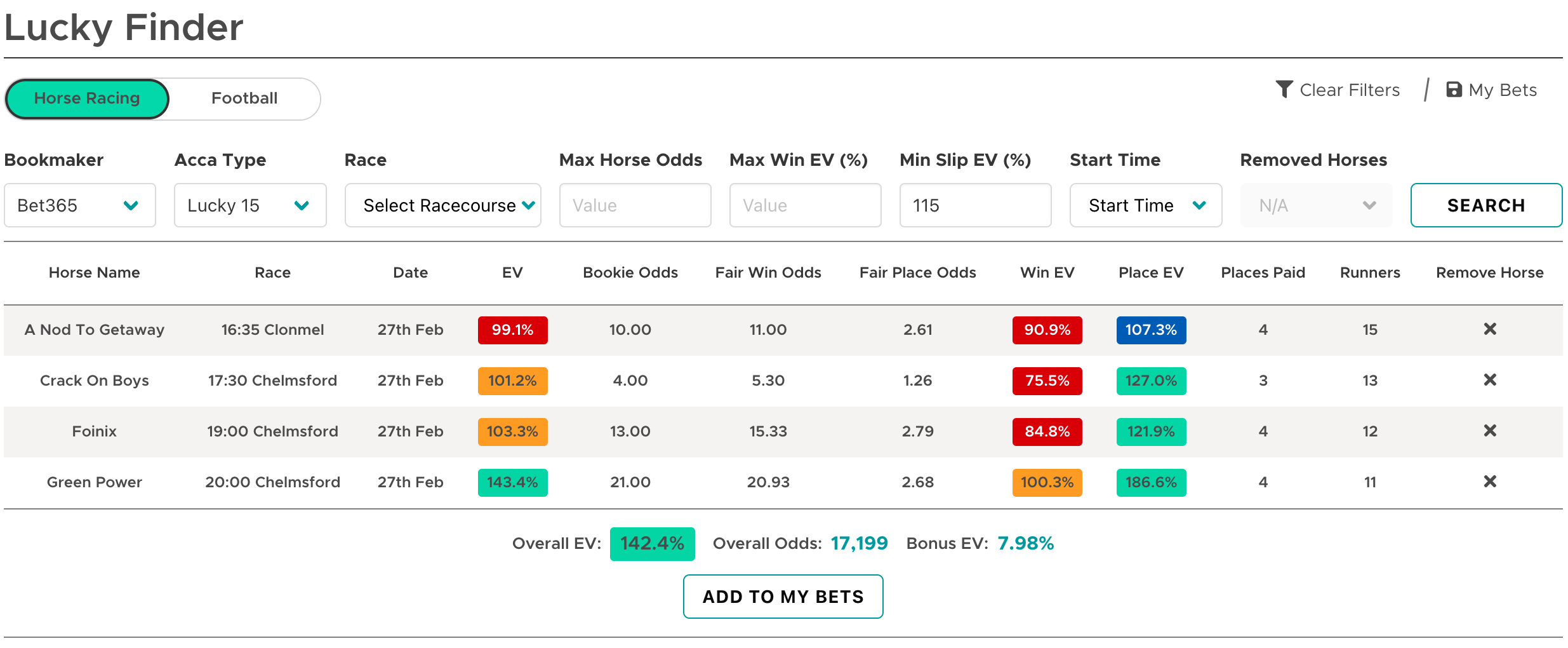
Task: Click the 75.5% Win EV badge
Action: pyautogui.click(x=1047, y=381)
